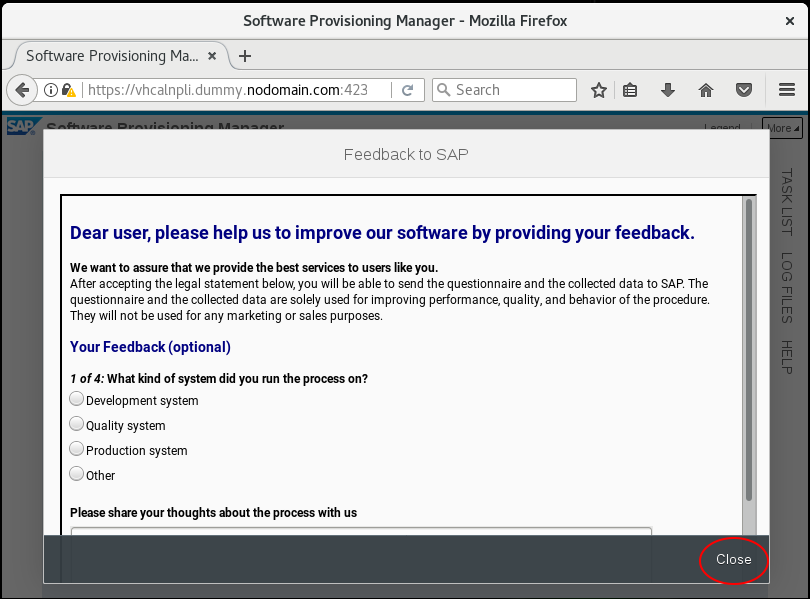Open the HELP side panel
Viewport: 810px width, 599px height.
point(787,357)
